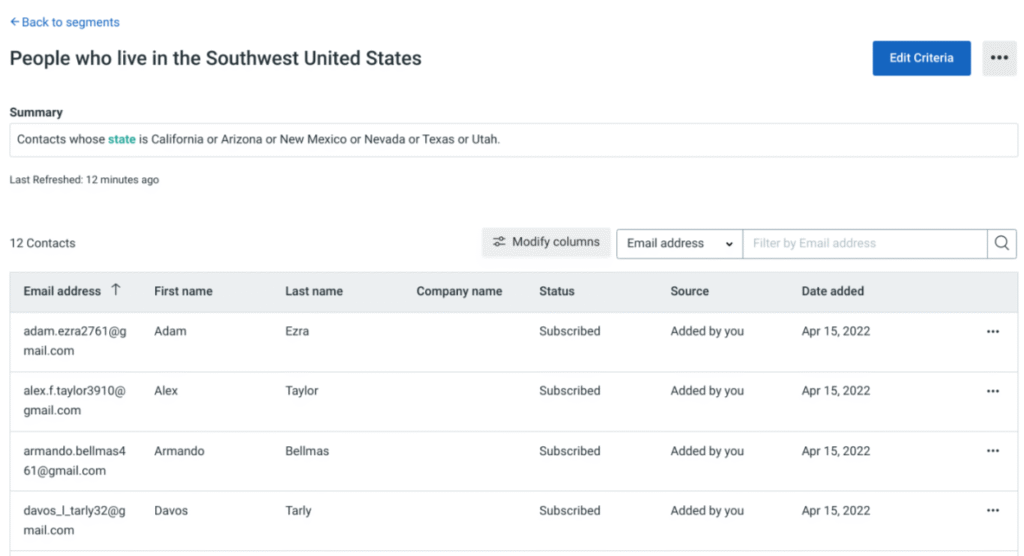Click the Edit Criteria button
Viewport: 1024px width, 556px height.
(921, 58)
